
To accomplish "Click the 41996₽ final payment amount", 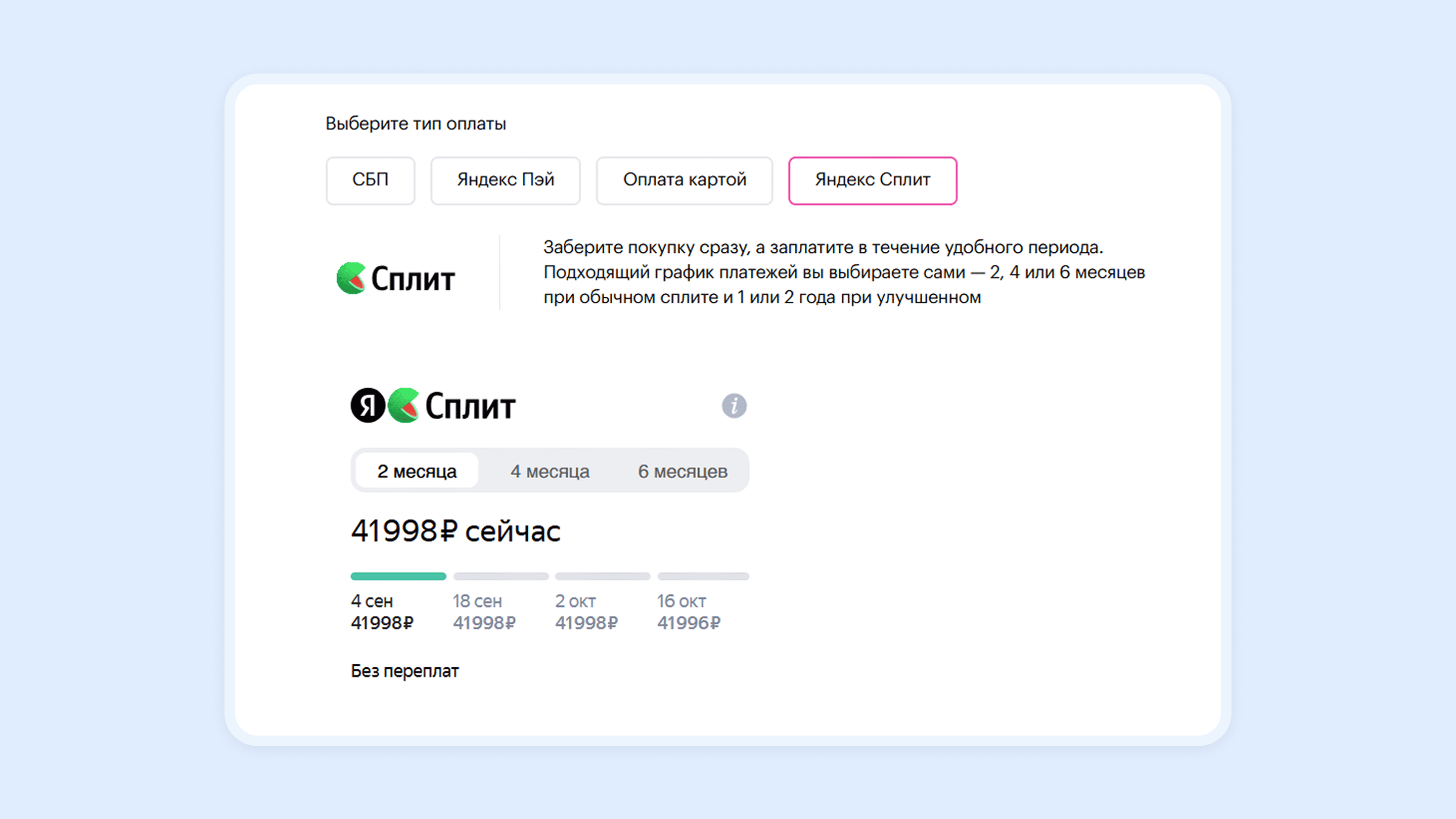I will tap(689, 622).
